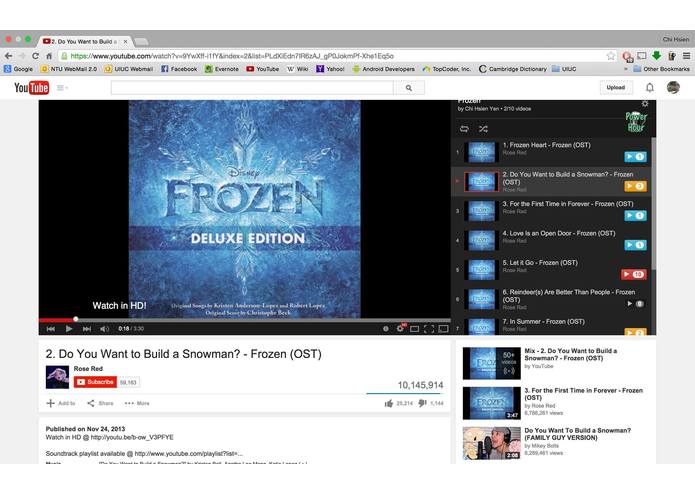
Task: Click the Evernote extension icon in toolbar
Action: coord(672,56)
